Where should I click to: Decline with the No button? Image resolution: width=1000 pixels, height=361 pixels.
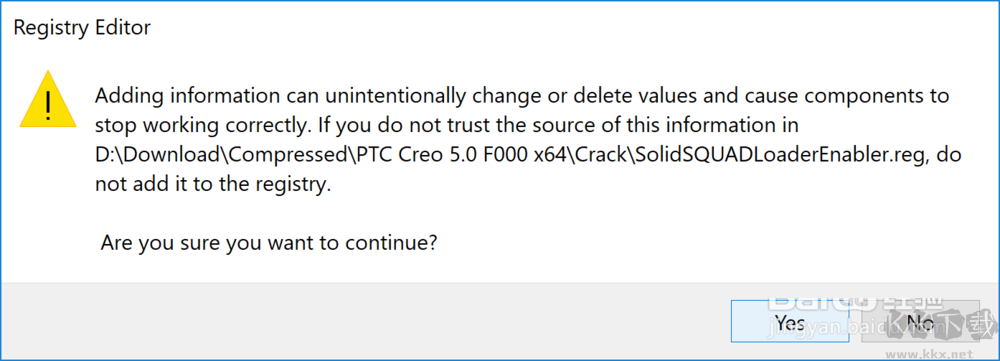coord(919,322)
